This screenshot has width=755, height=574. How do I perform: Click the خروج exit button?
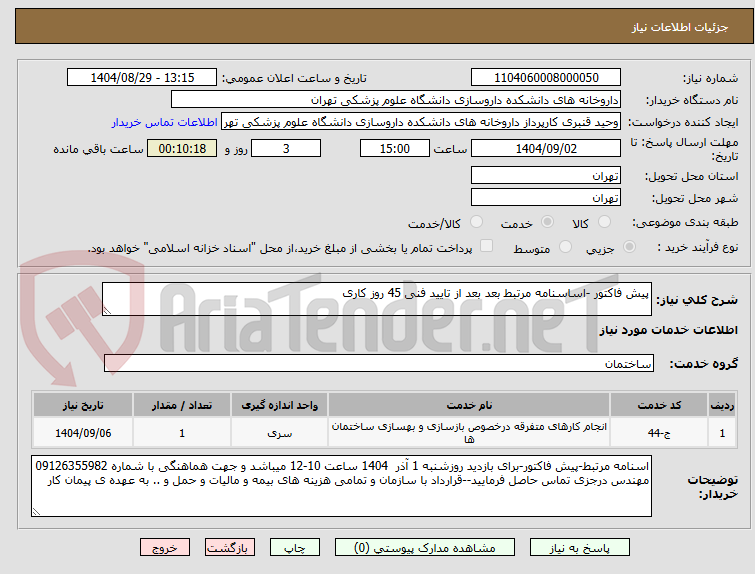click(165, 548)
